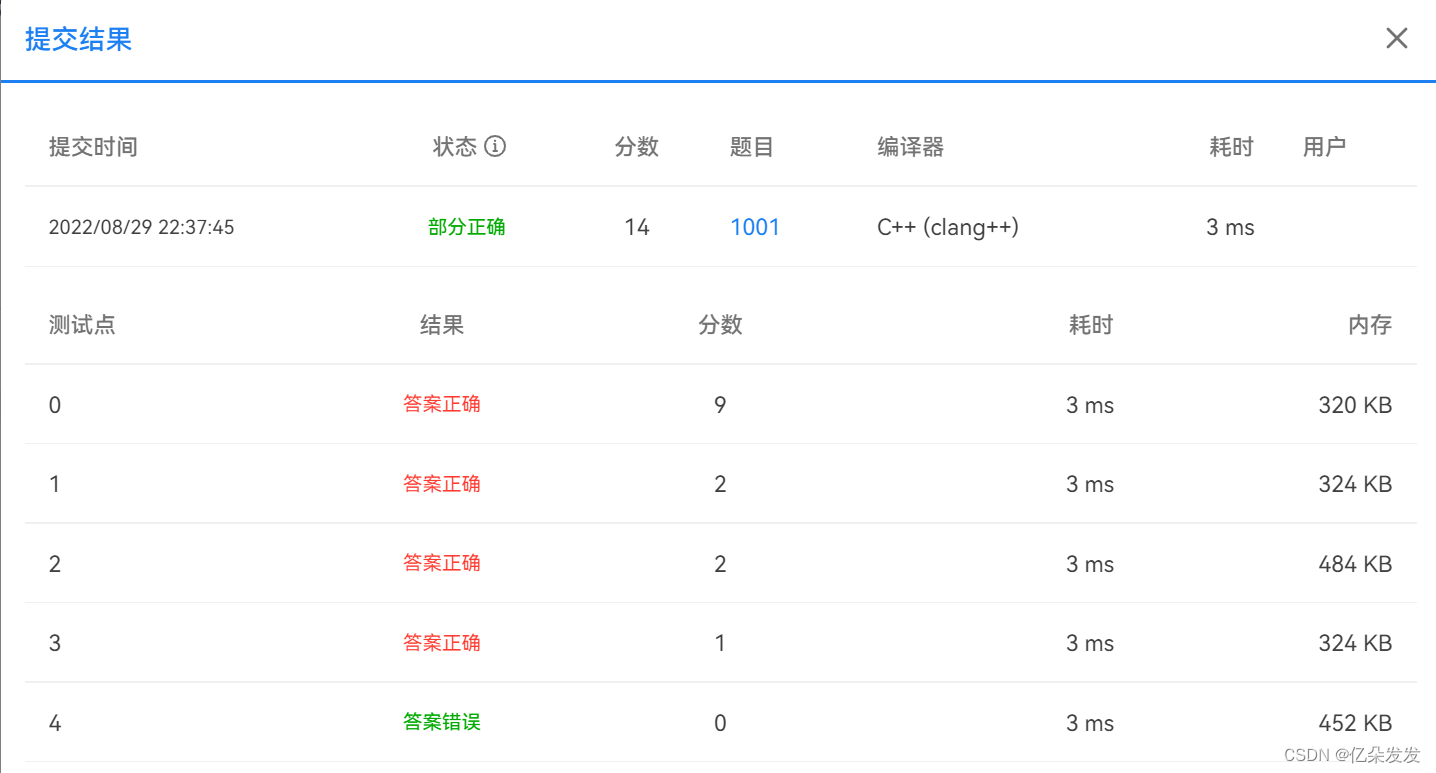1436x773 pixels.
Task: Click the total score 14
Action: (x=637, y=227)
